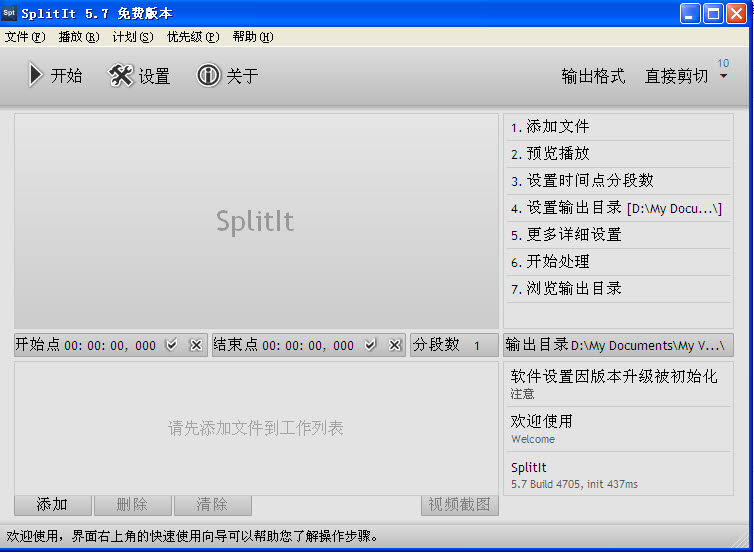Choose wizard step 5. 更多详细设置
Screen dimensions: 754x553
pos(618,235)
